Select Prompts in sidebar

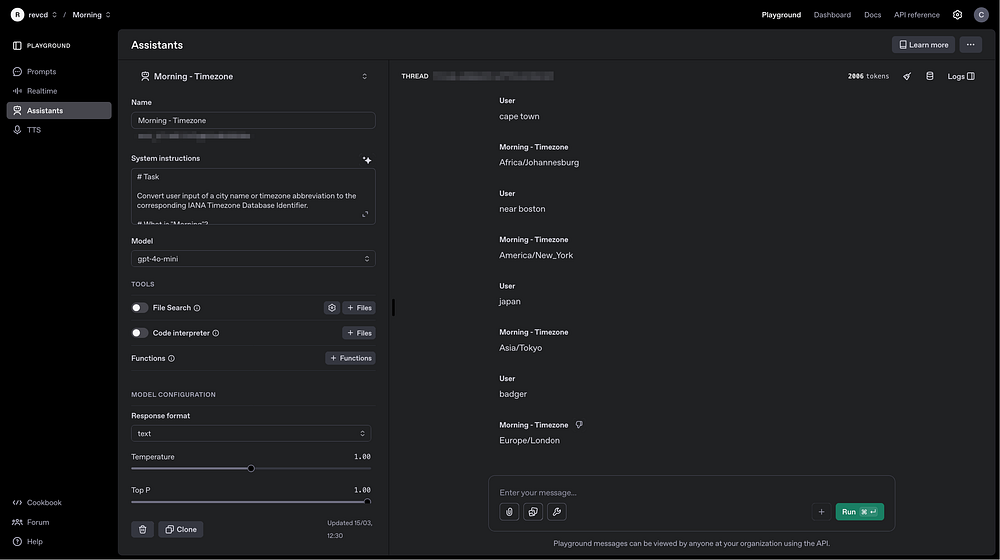tap(59, 72)
